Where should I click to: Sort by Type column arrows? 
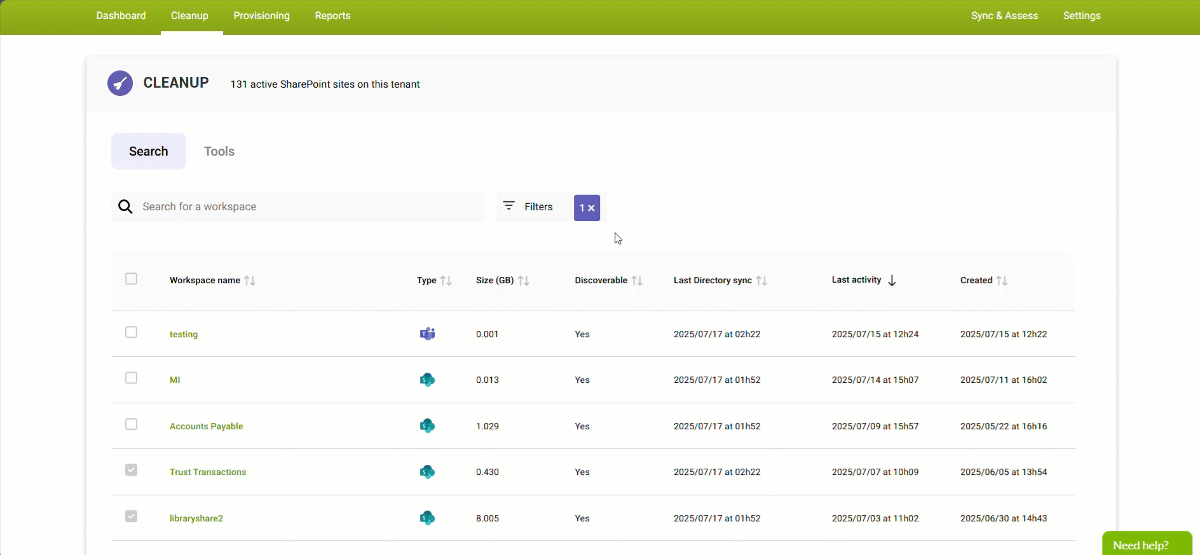tap(446, 281)
